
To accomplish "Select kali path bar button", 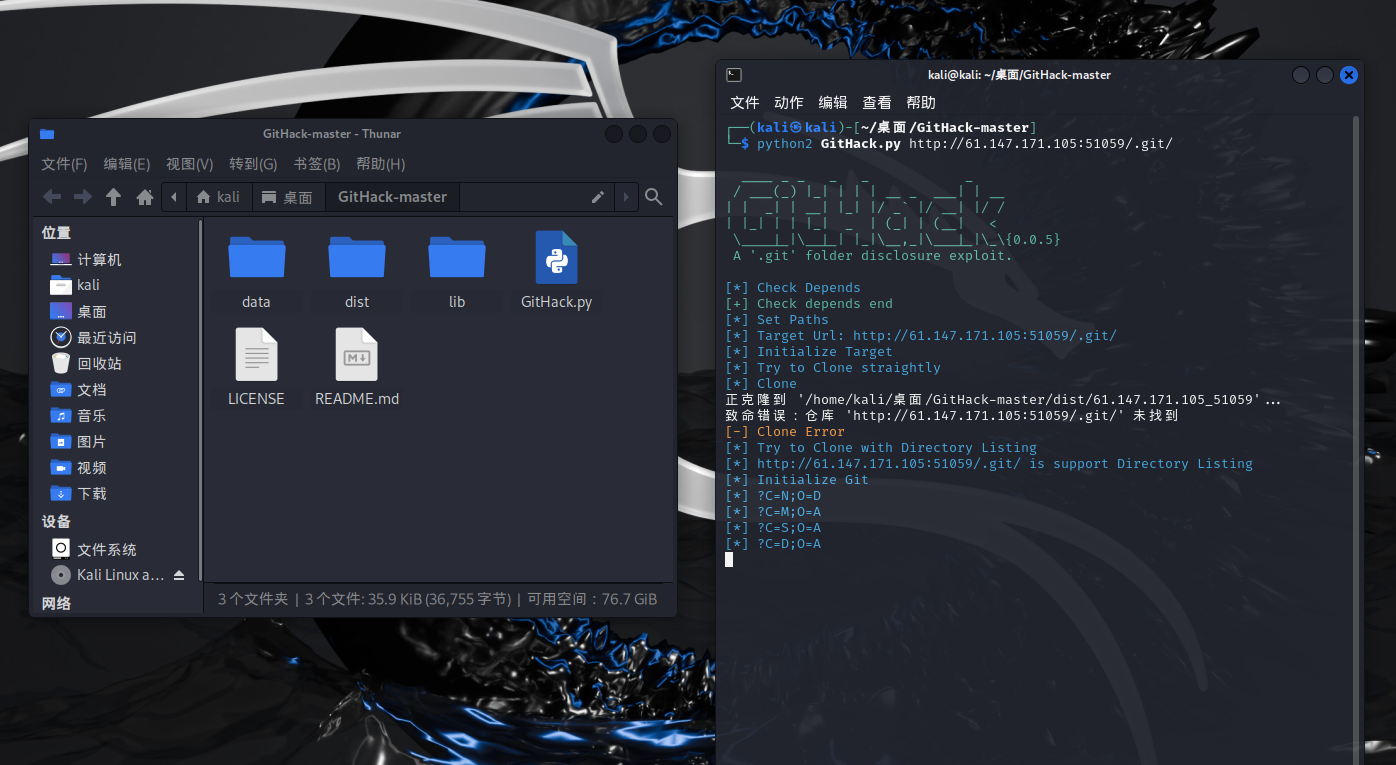I will tap(219, 197).
